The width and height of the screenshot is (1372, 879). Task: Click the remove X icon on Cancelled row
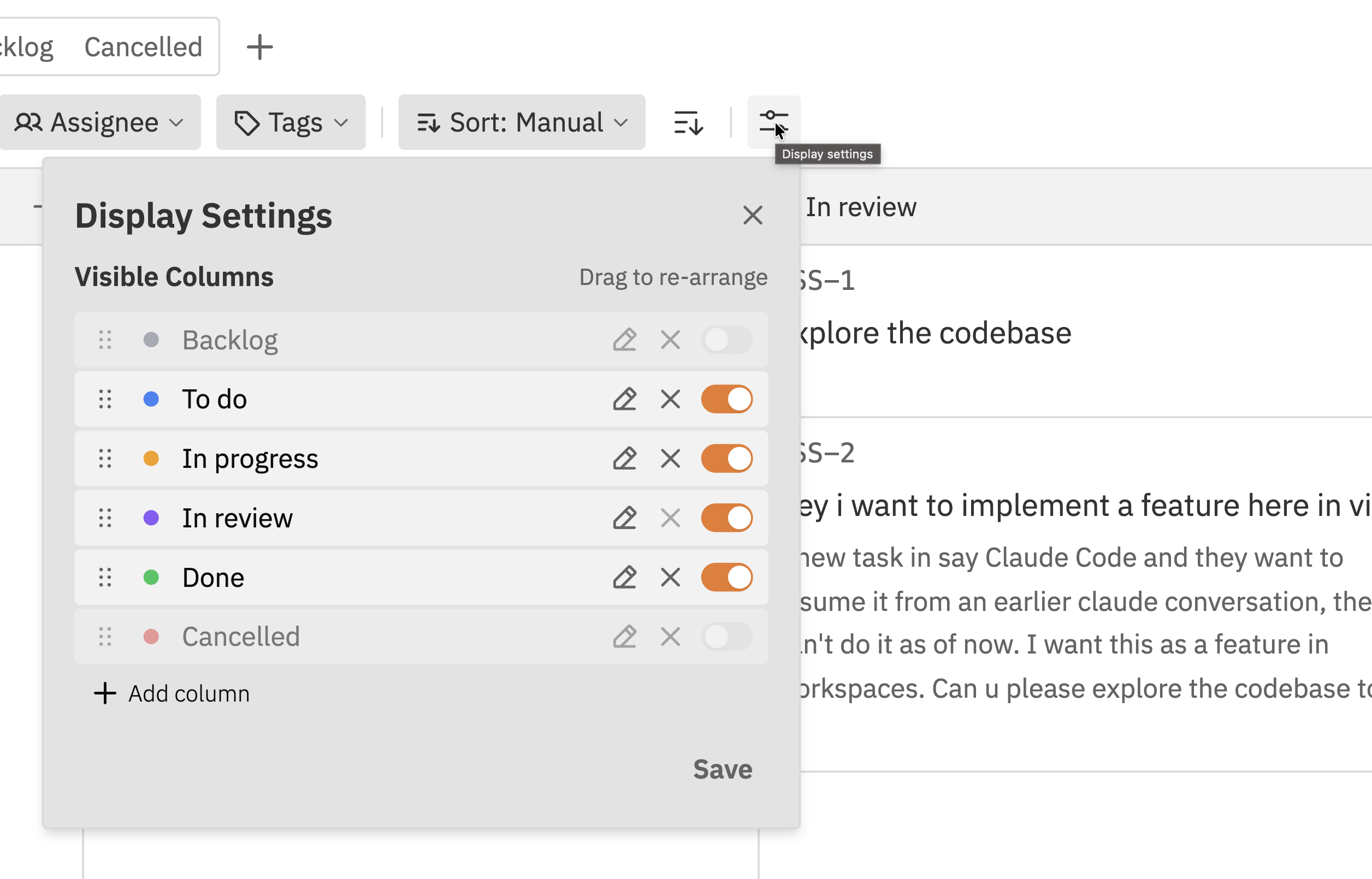click(670, 637)
